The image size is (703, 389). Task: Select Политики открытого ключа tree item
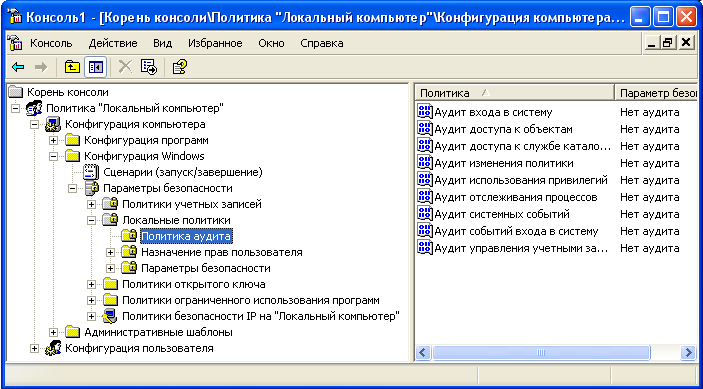[194, 284]
